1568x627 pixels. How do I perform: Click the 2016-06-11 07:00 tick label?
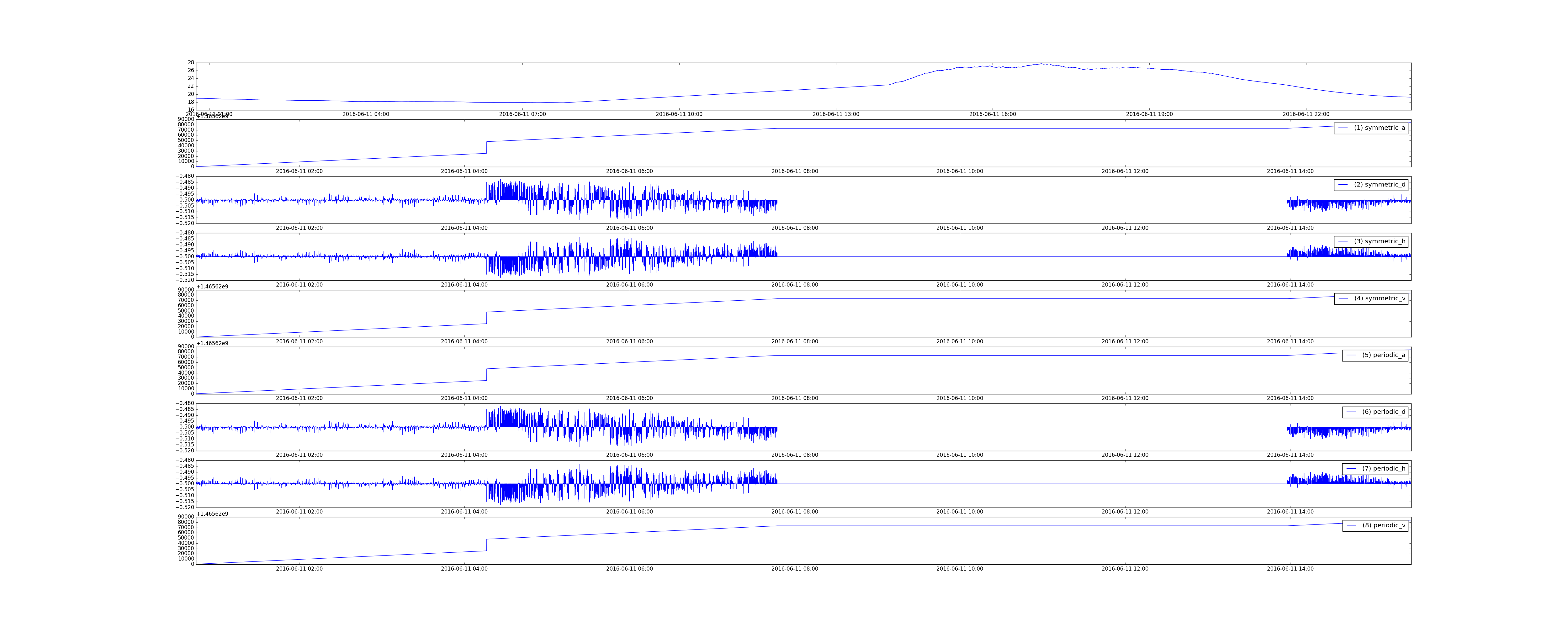click(x=522, y=114)
